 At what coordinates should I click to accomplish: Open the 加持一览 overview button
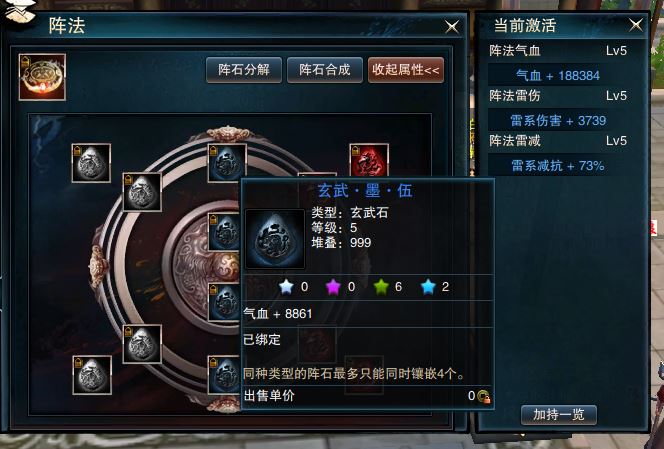559,415
